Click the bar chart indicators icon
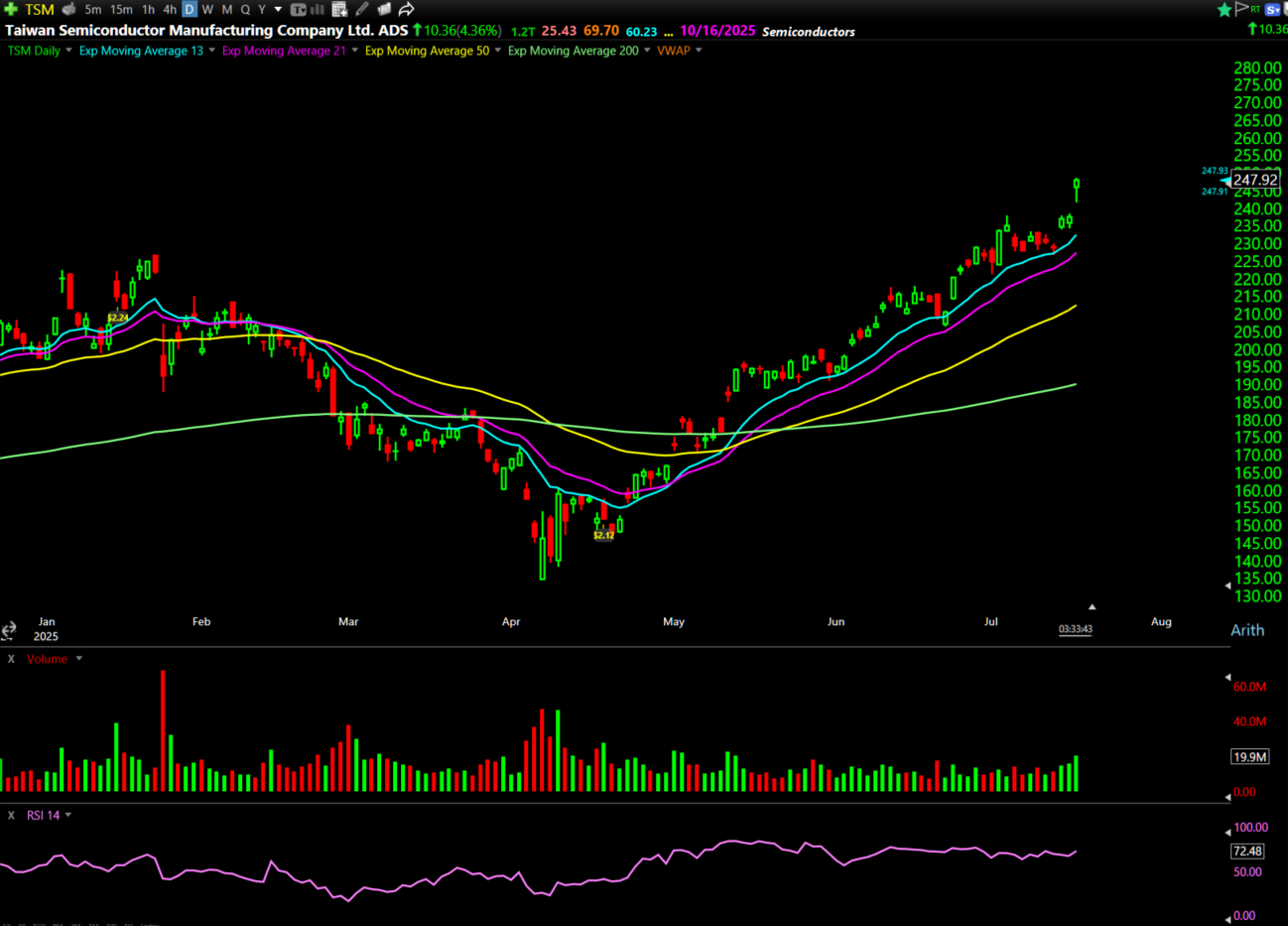The image size is (1288, 926). [x=318, y=9]
